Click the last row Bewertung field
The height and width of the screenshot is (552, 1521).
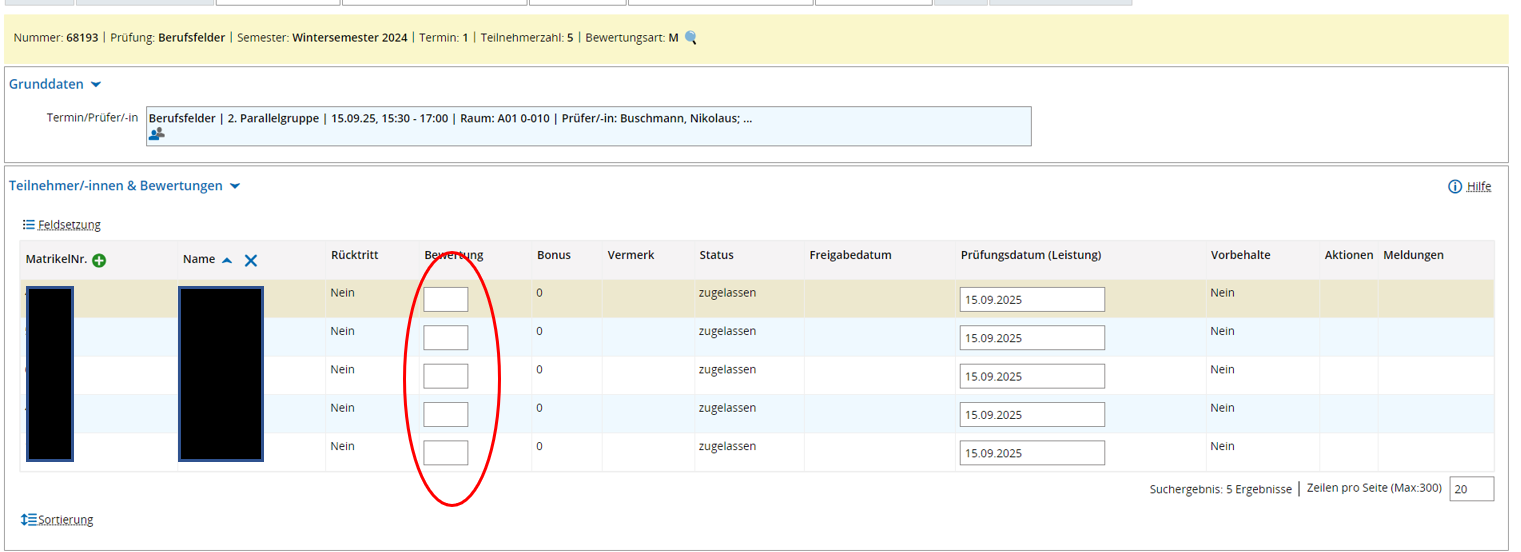[445, 453]
